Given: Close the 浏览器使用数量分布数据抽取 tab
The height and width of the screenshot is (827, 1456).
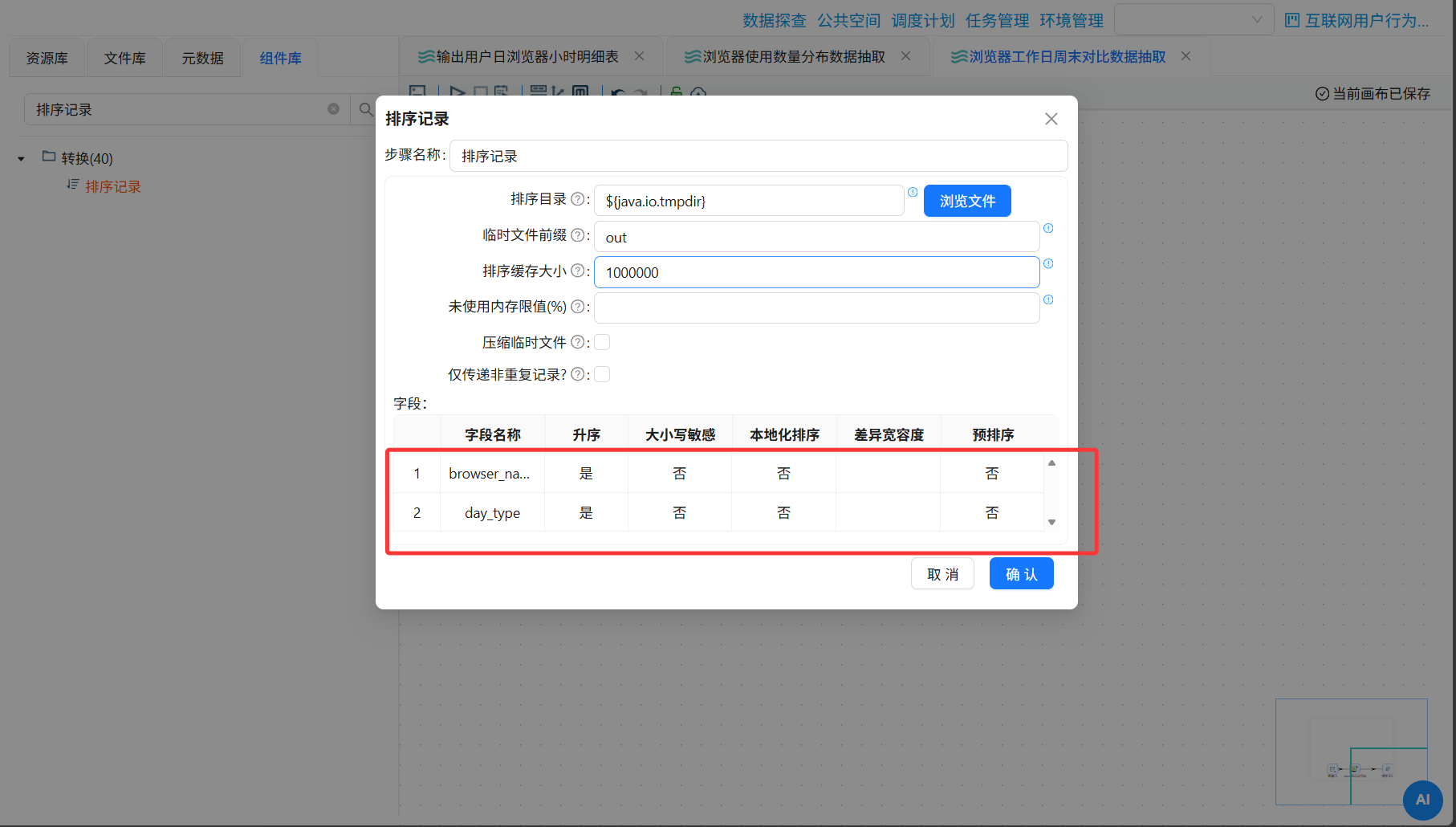Looking at the screenshot, I should tap(906, 56).
